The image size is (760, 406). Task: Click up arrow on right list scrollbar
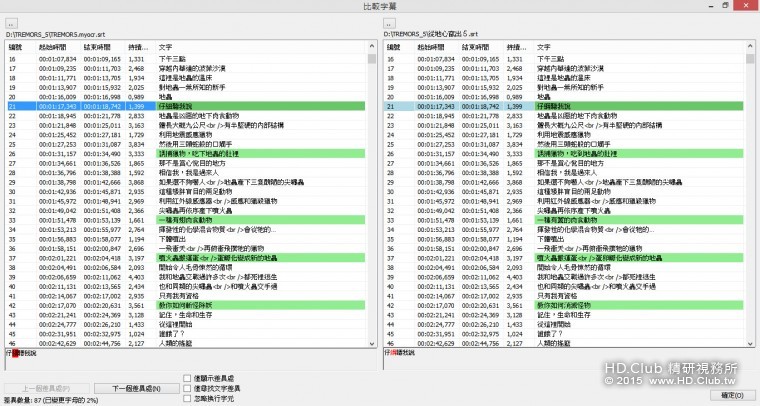click(x=750, y=46)
